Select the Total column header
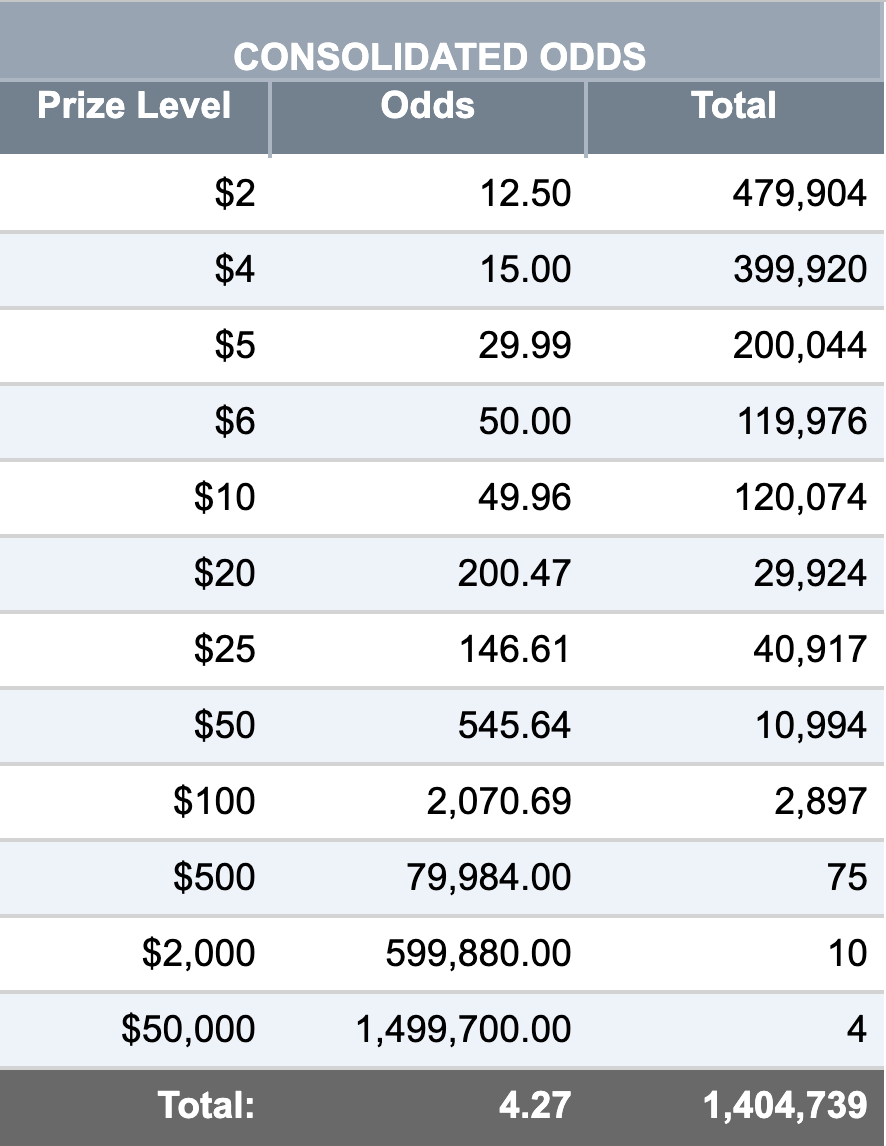The width and height of the screenshot is (886, 1146). 734,105
